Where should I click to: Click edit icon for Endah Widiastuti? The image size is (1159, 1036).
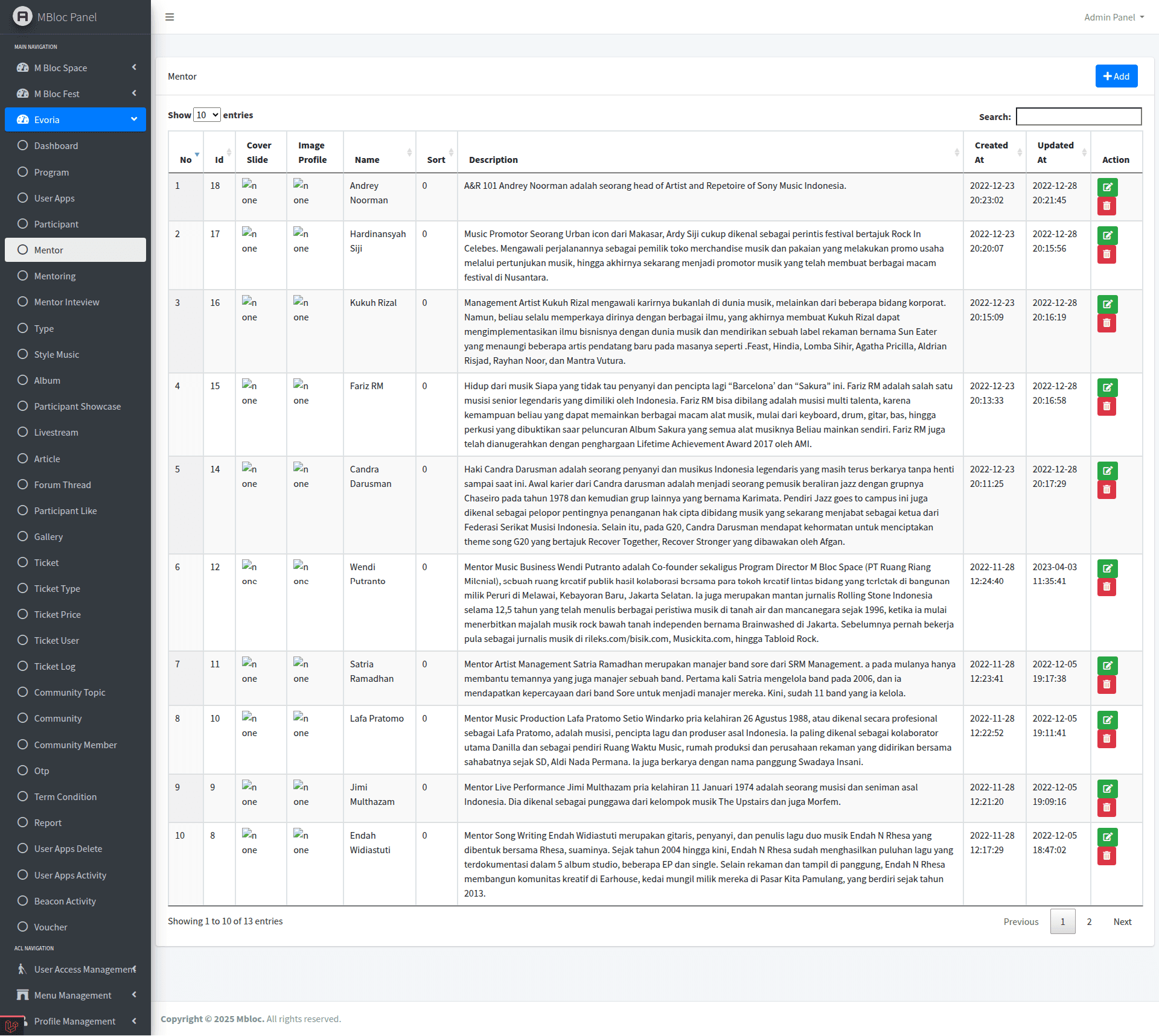(1107, 837)
